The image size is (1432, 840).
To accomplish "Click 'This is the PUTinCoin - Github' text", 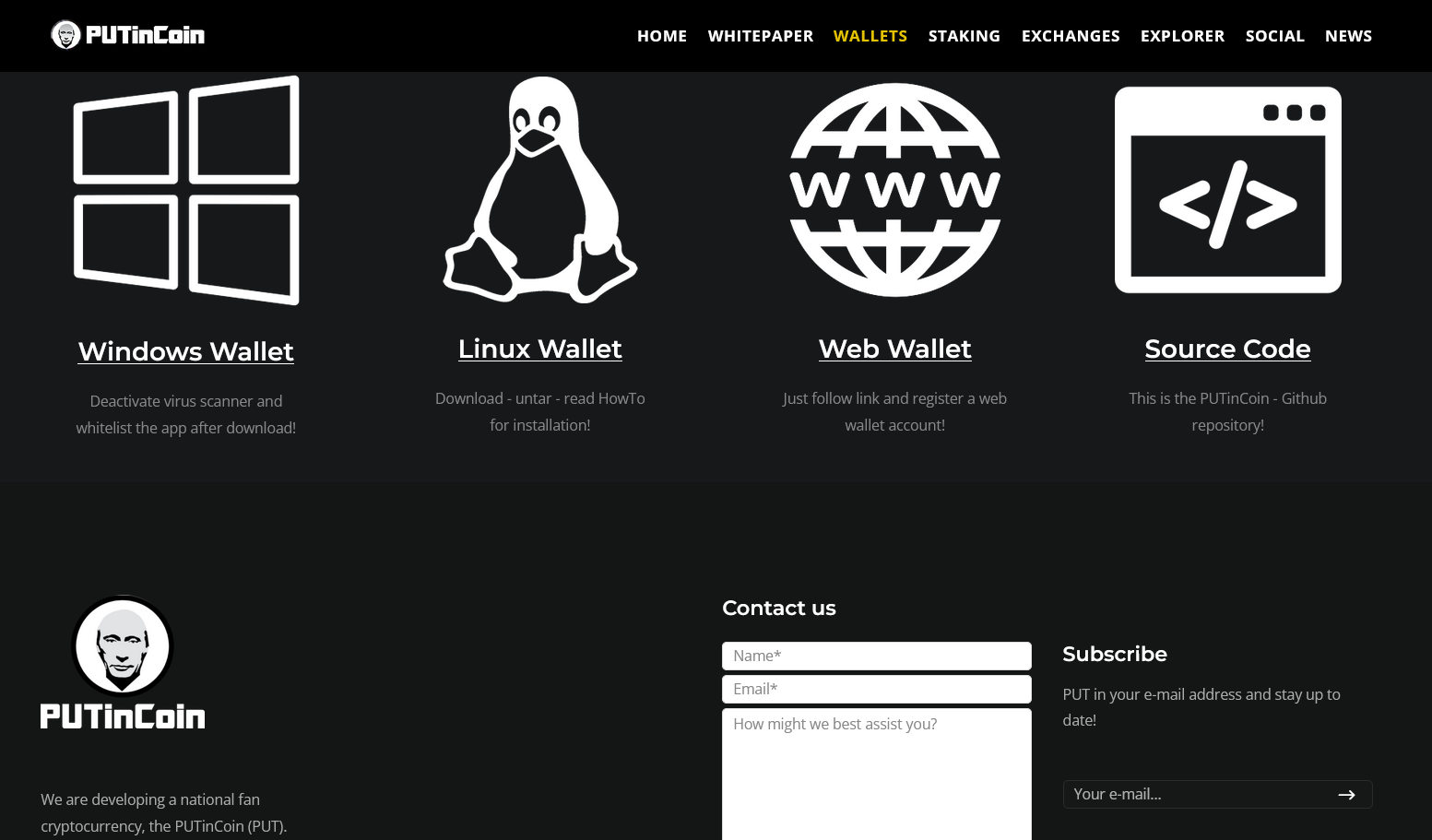I will [x=1228, y=398].
